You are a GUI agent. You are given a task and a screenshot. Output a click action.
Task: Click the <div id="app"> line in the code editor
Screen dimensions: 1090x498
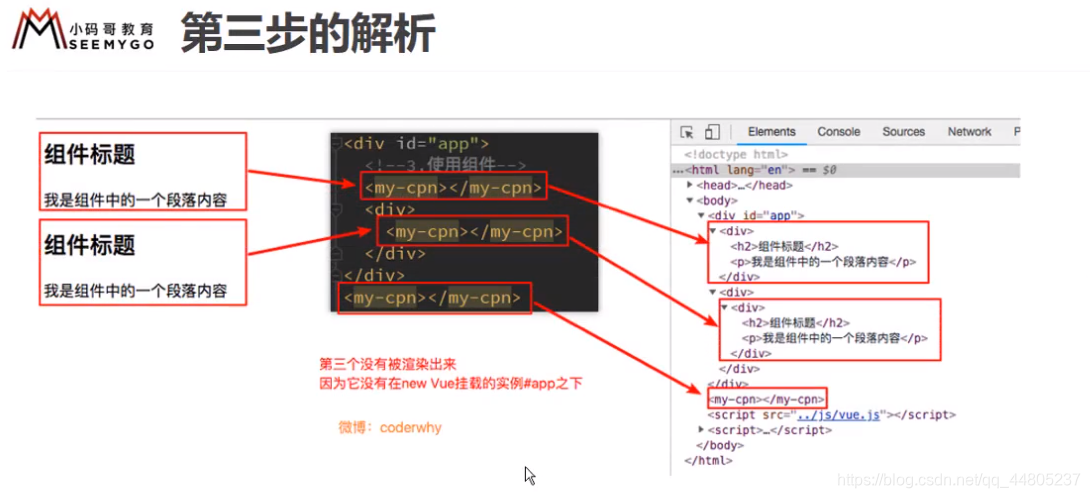(416, 145)
